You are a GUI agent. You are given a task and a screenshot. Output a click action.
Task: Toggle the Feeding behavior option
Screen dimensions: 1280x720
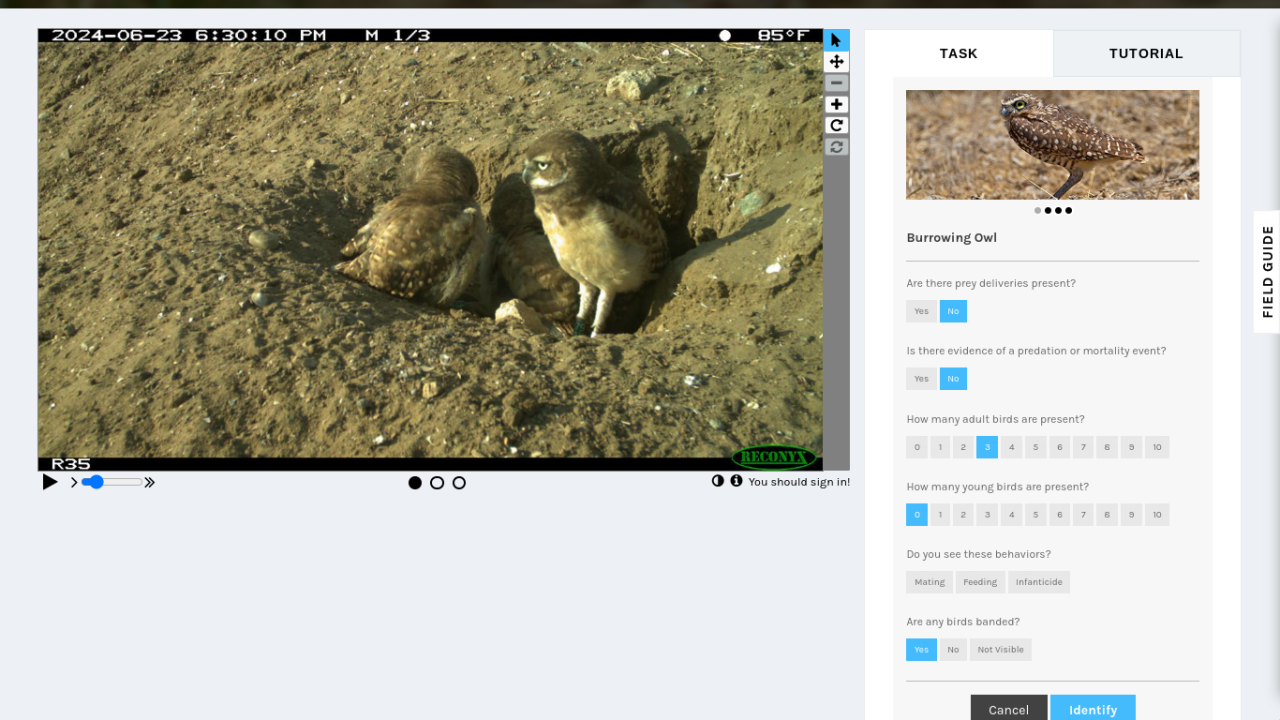tap(980, 582)
